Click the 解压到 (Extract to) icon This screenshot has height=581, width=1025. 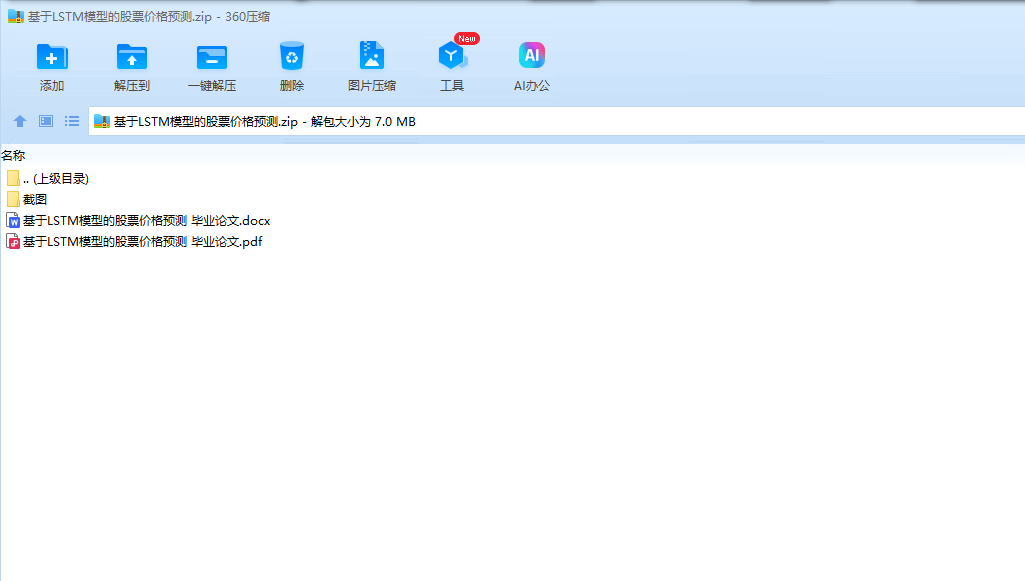click(131, 57)
